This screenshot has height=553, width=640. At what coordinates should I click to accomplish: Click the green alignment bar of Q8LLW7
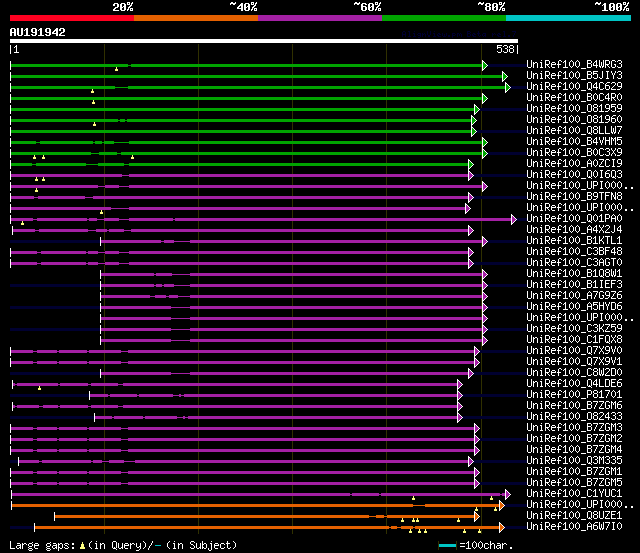coord(242,131)
